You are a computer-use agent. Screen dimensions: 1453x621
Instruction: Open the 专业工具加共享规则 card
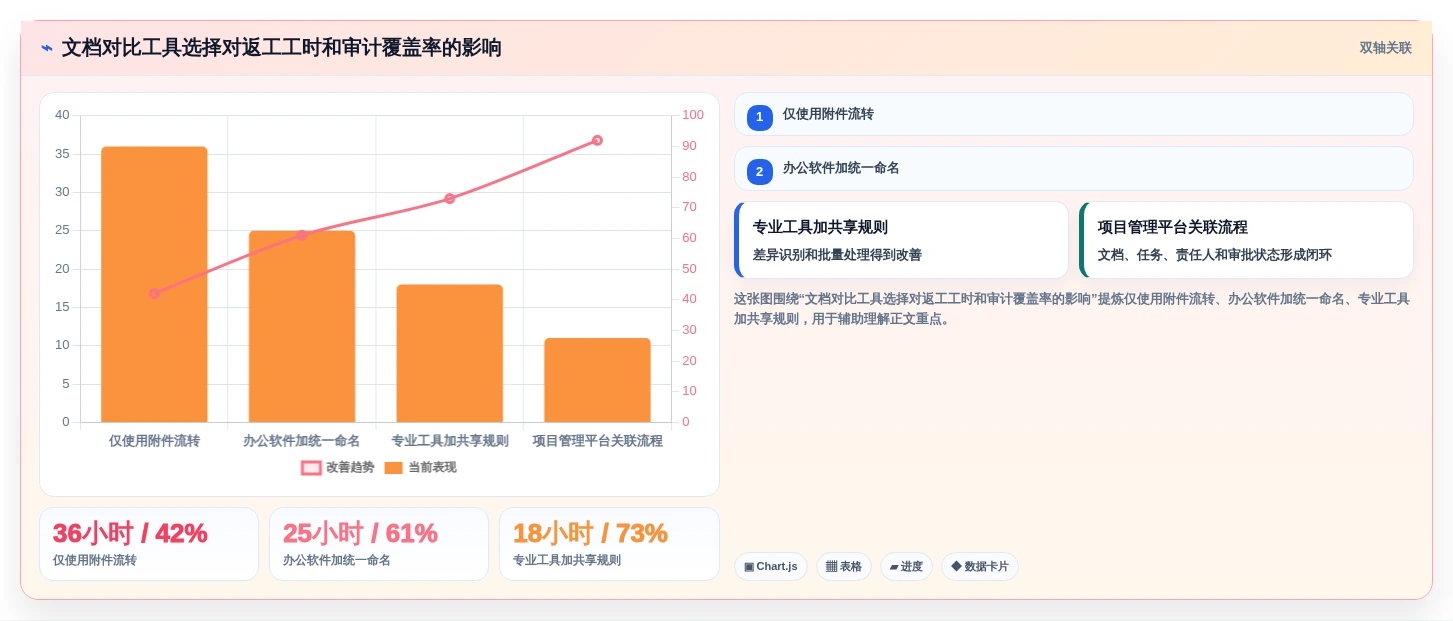(x=901, y=240)
